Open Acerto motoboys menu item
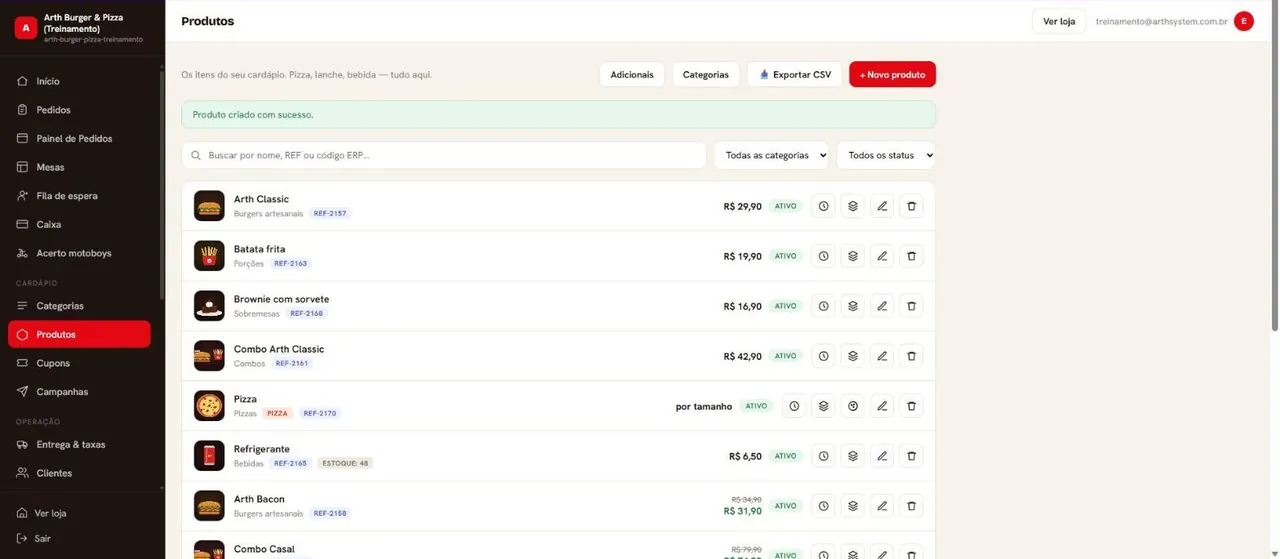 coord(79,253)
